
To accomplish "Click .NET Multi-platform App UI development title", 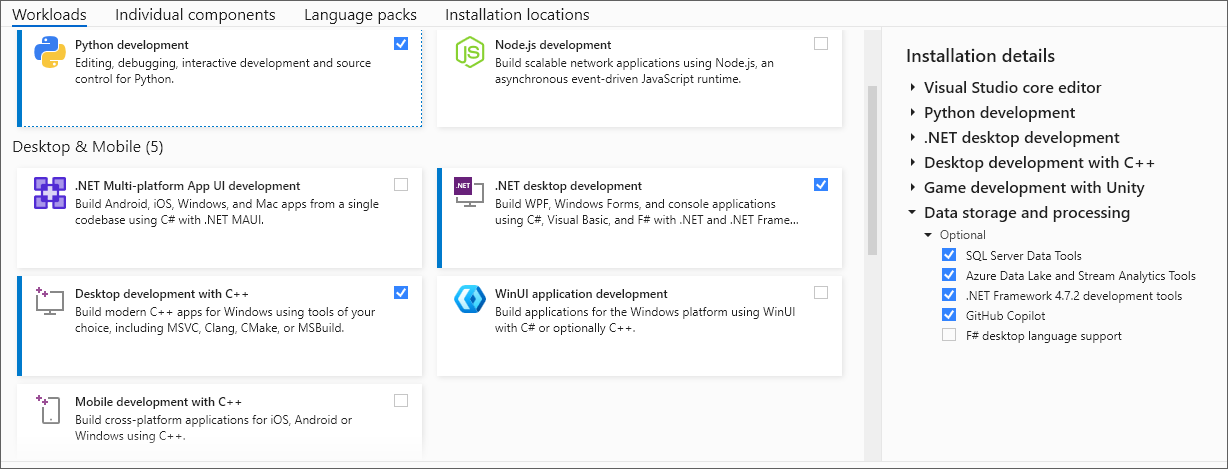I will [x=188, y=186].
